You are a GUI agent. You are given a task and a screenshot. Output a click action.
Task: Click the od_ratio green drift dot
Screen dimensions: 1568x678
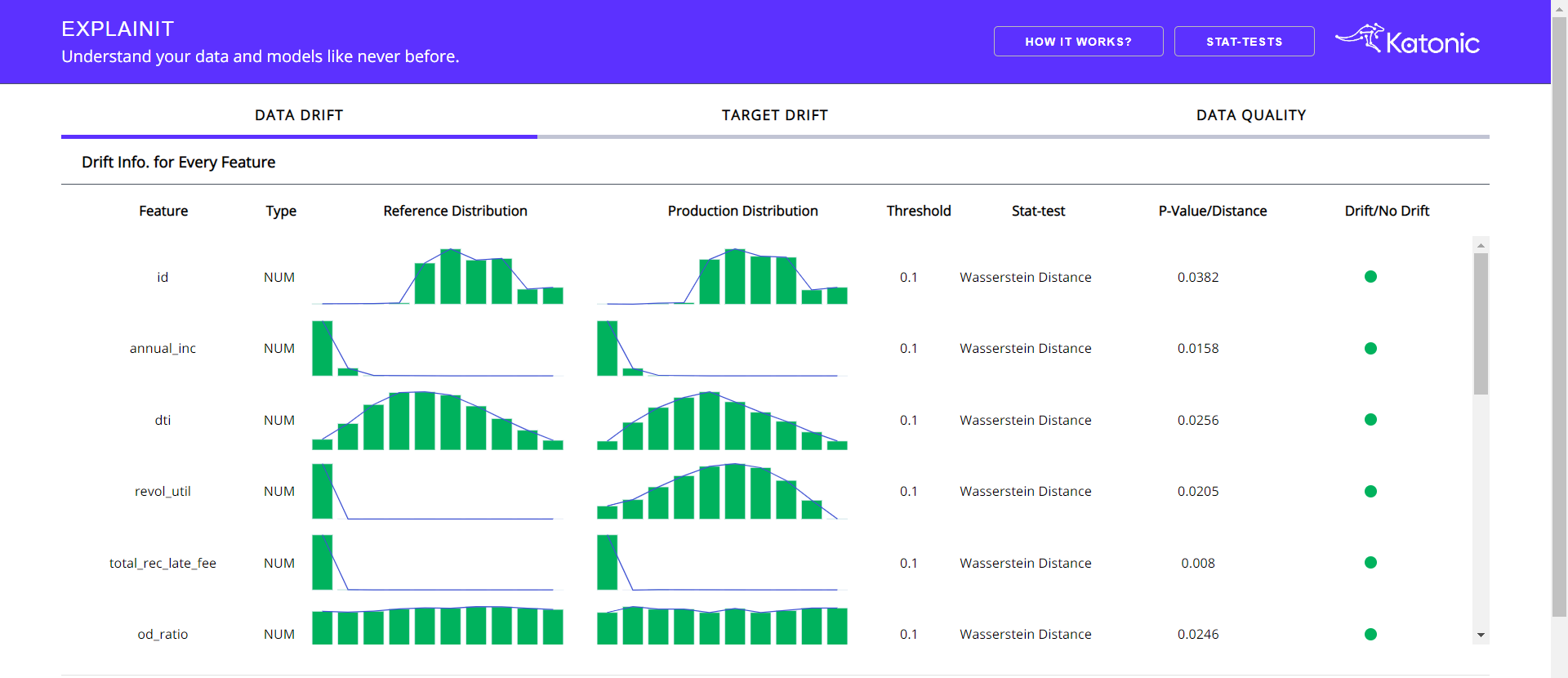click(x=1370, y=635)
